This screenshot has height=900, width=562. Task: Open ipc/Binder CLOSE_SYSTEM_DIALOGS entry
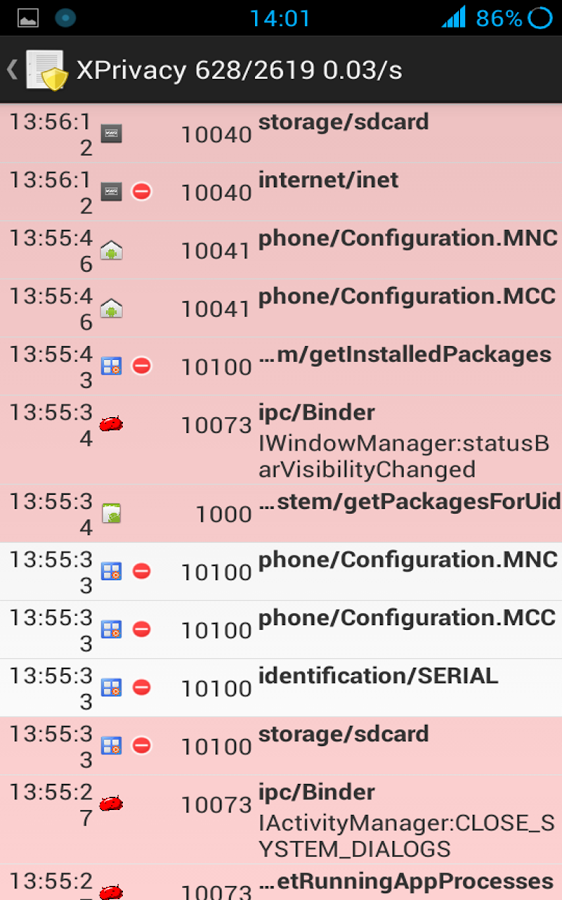pyautogui.click(x=281, y=820)
